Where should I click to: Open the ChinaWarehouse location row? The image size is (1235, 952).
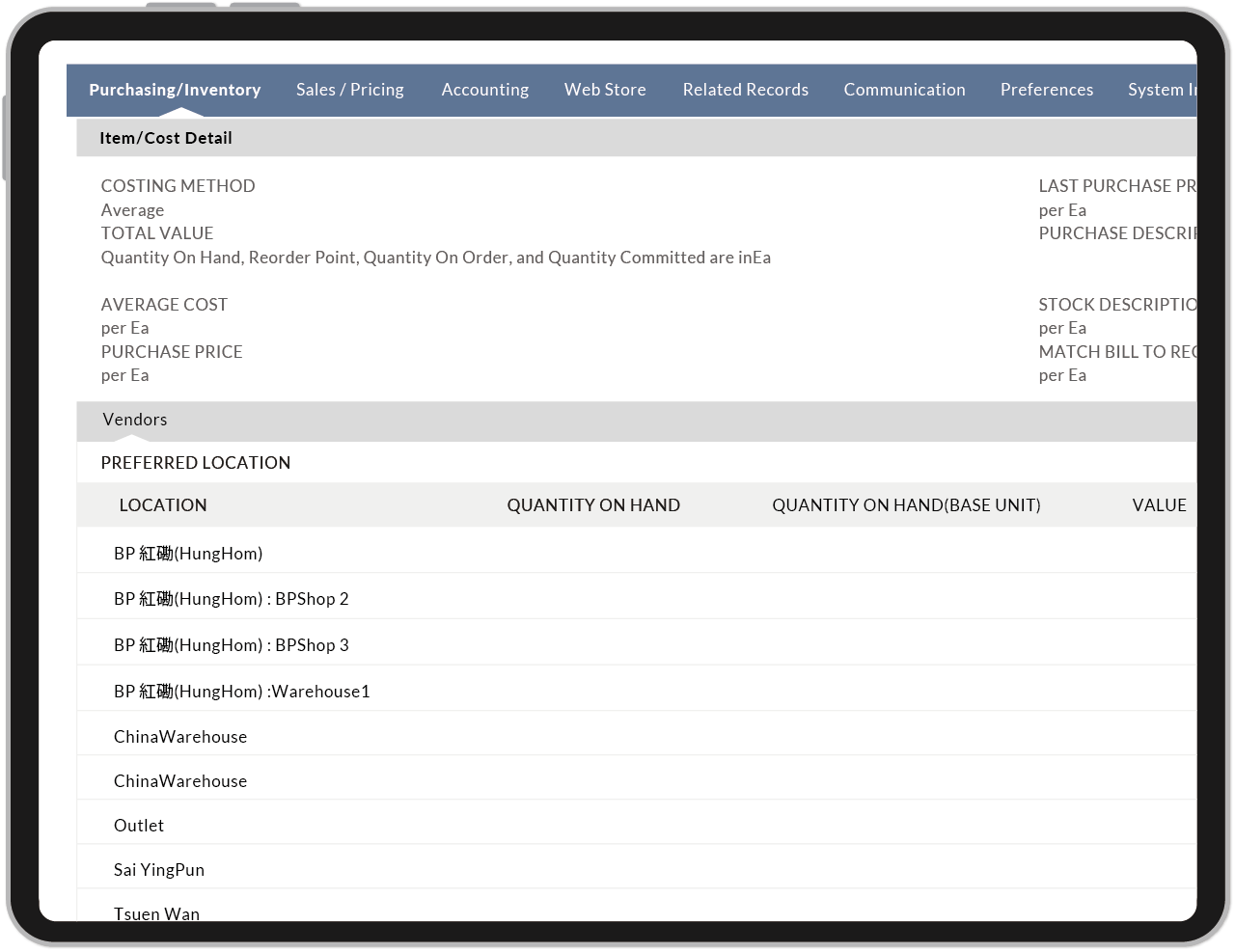click(180, 735)
